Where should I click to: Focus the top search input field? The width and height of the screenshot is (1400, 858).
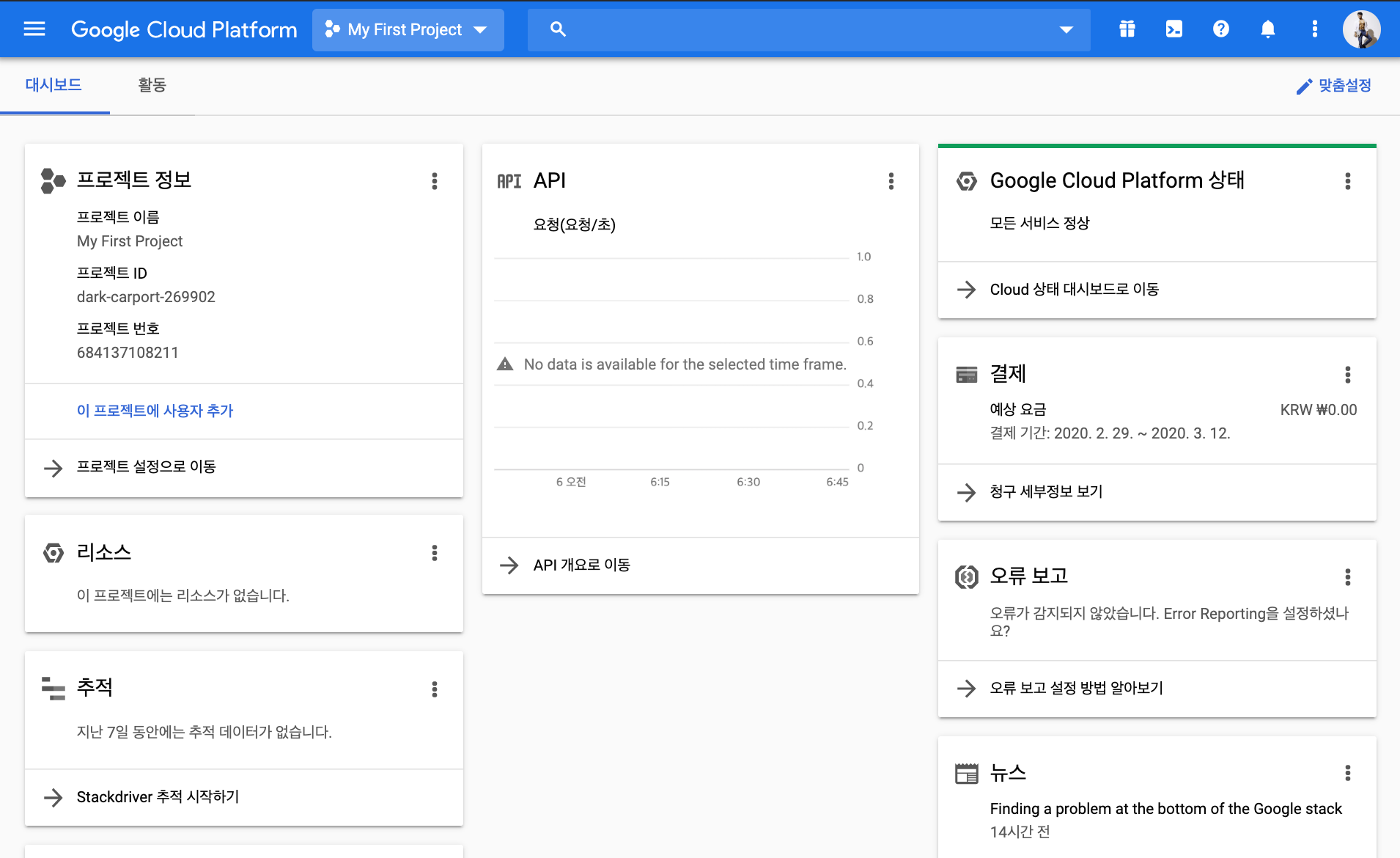tap(808, 29)
